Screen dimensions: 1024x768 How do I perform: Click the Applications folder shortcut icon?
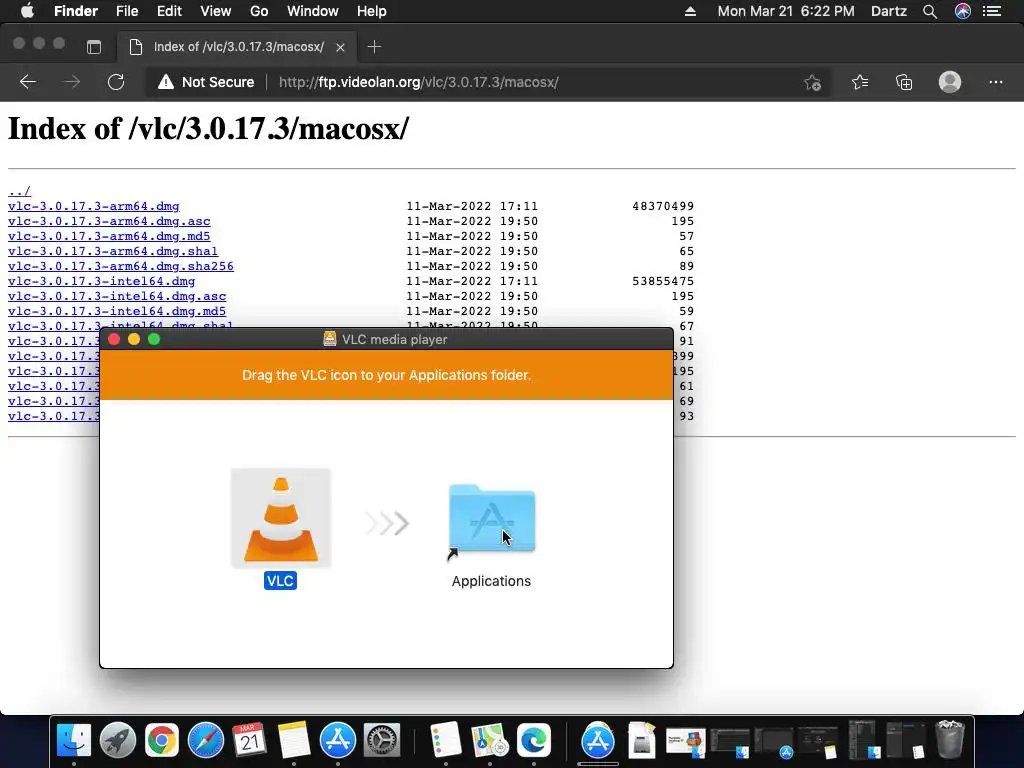492,520
